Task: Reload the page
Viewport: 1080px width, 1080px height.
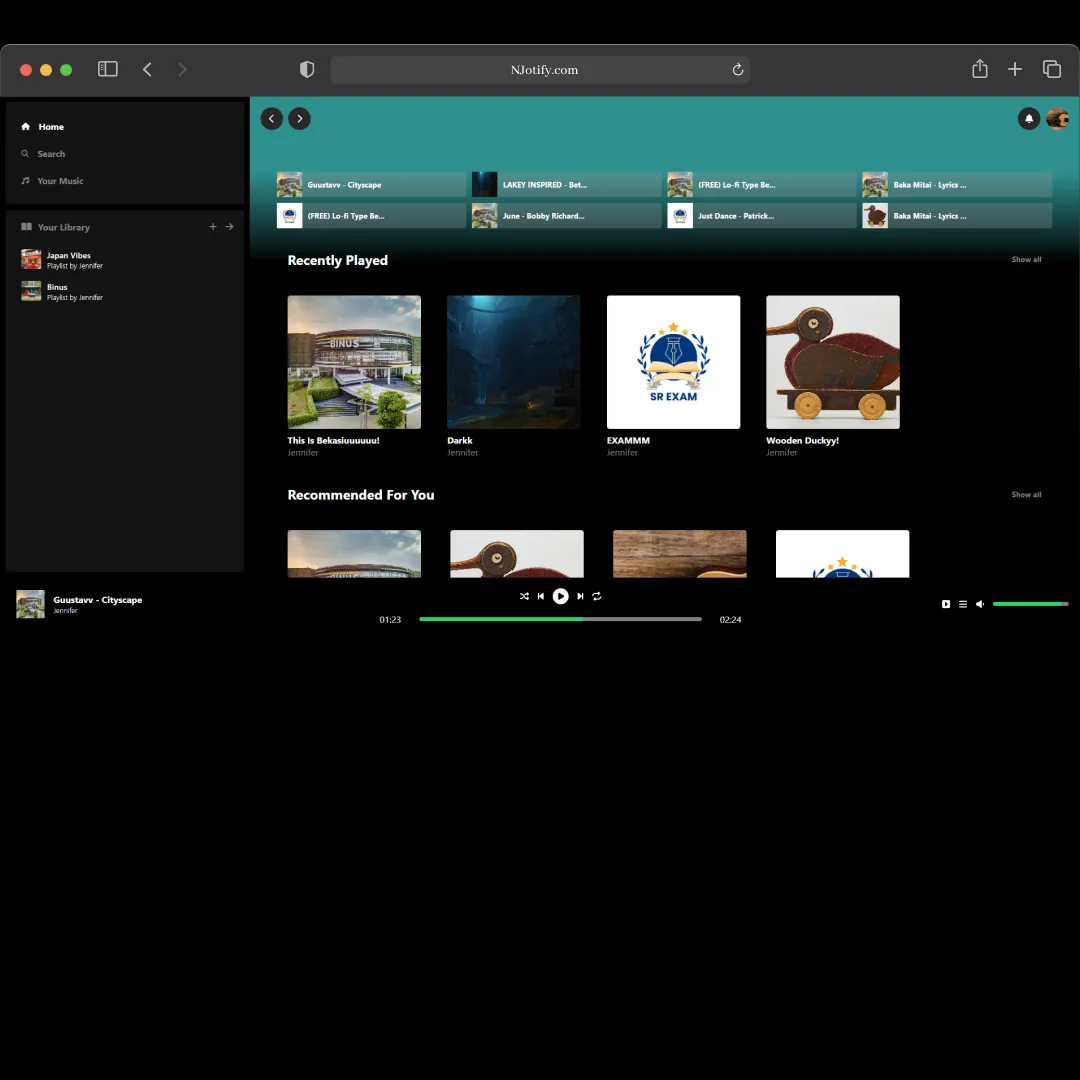Action: click(x=737, y=70)
